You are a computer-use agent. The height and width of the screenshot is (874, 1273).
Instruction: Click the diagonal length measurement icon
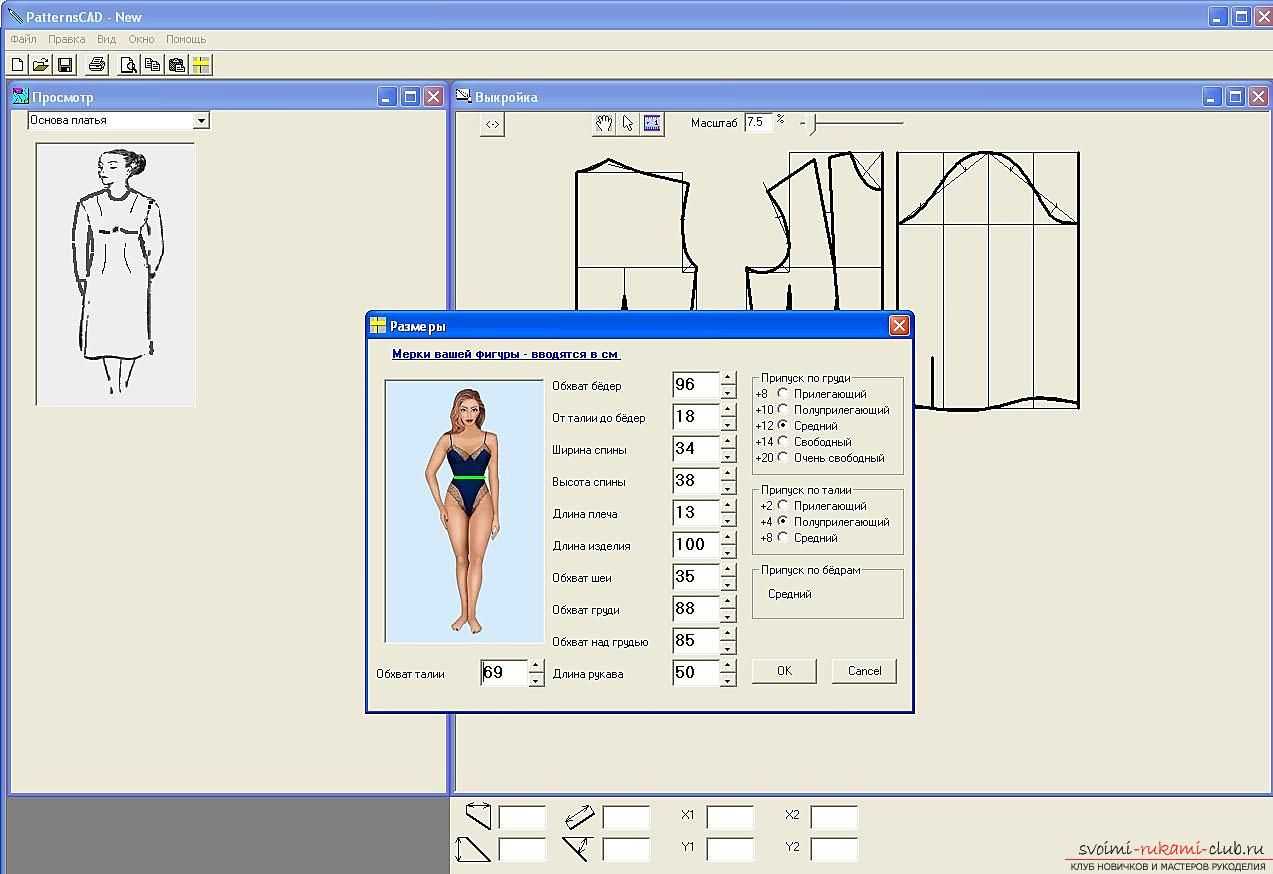click(x=579, y=817)
